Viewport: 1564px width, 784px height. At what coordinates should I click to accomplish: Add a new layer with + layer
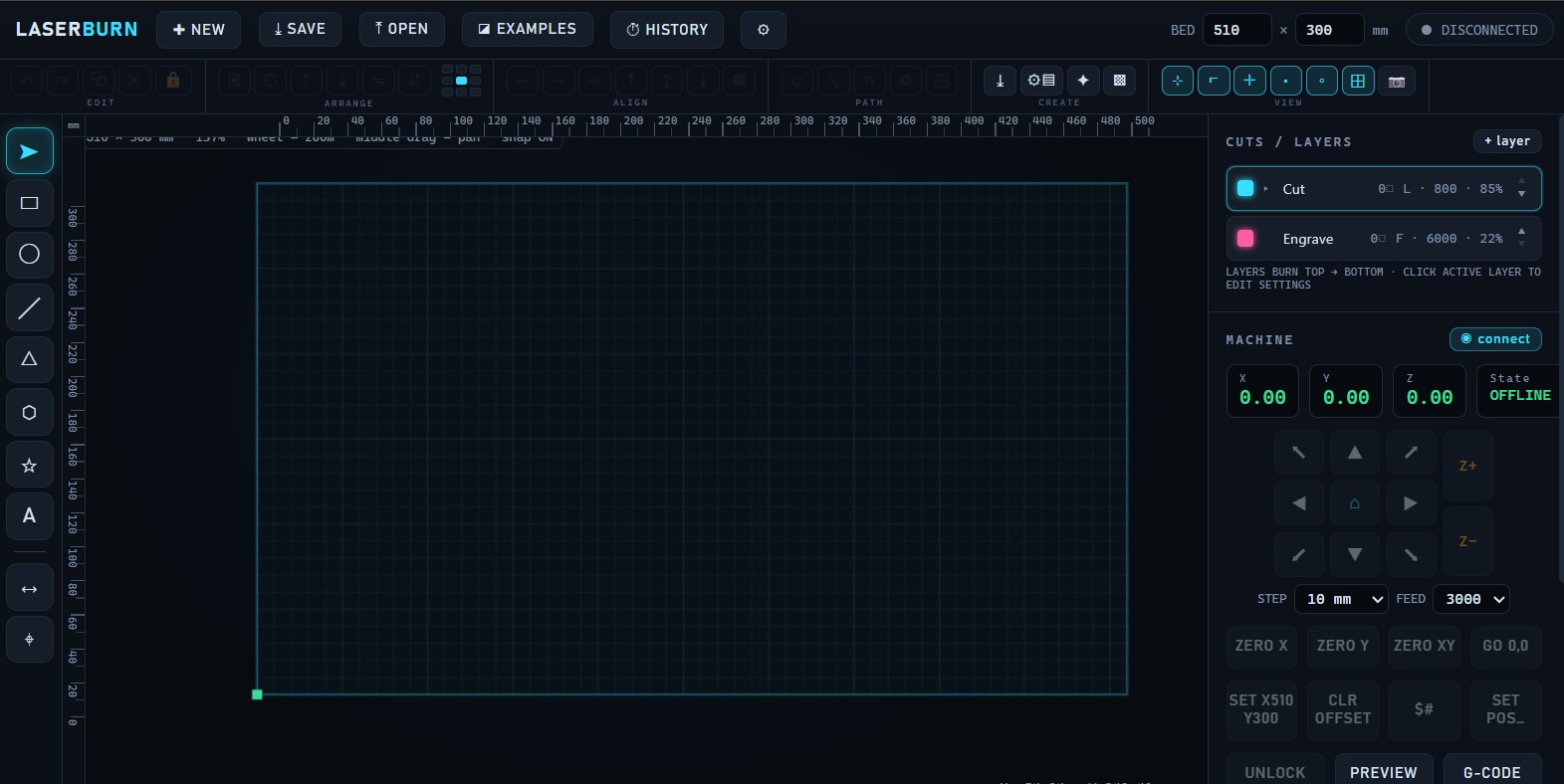1507,141
